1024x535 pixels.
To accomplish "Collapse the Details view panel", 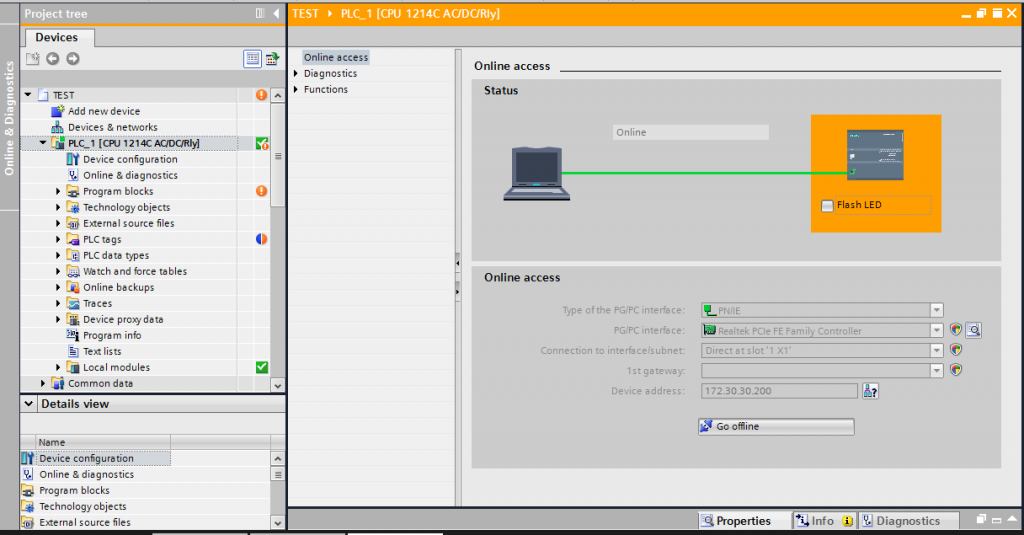I will pos(29,404).
